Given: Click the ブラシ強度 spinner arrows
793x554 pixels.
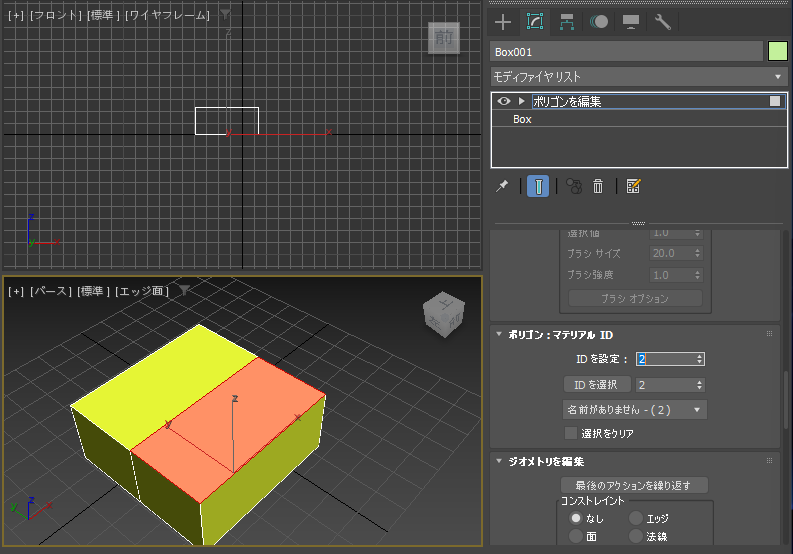Looking at the screenshot, I should click(697, 275).
